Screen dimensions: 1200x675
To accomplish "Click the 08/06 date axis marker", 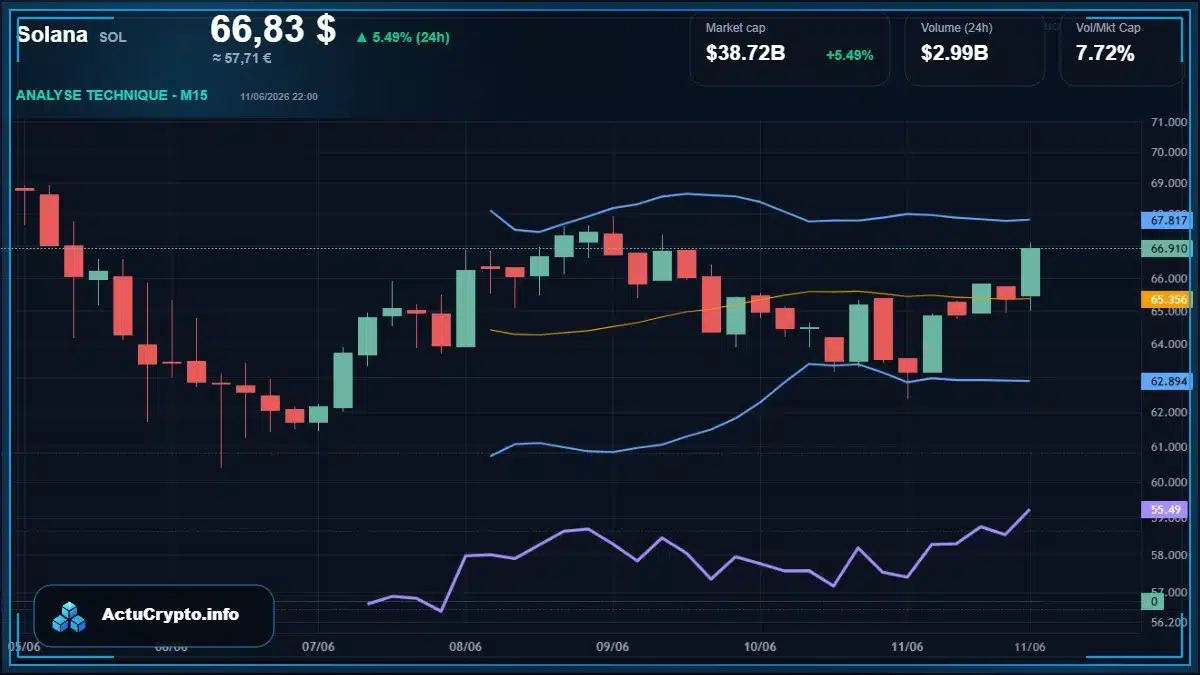I will coord(465,647).
